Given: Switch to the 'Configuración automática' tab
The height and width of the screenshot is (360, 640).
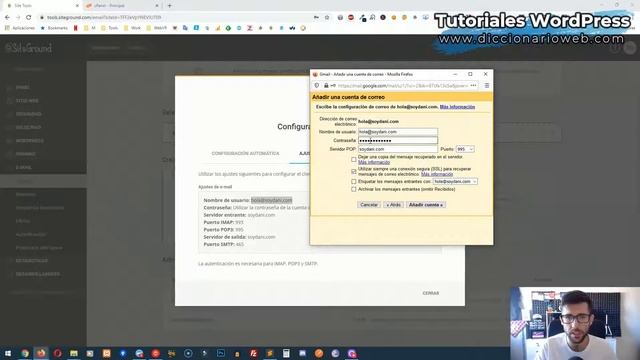Looking at the screenshot, I should point(245,153).
